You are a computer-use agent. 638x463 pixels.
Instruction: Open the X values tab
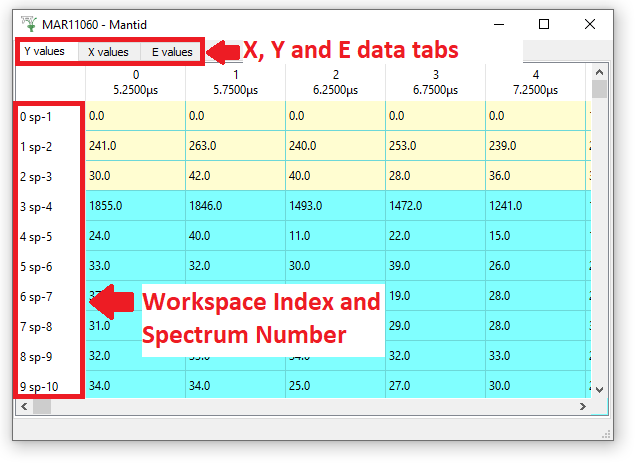pyautogui.click(x=108, y=51)
